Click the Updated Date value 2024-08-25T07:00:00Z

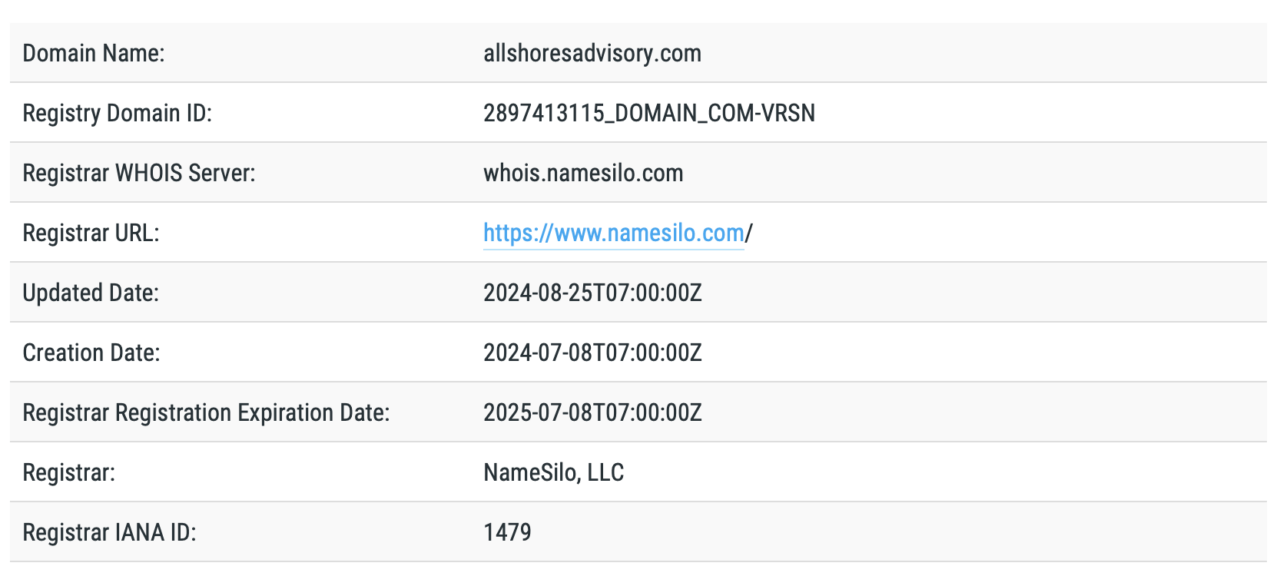click(x=592, y=293)
